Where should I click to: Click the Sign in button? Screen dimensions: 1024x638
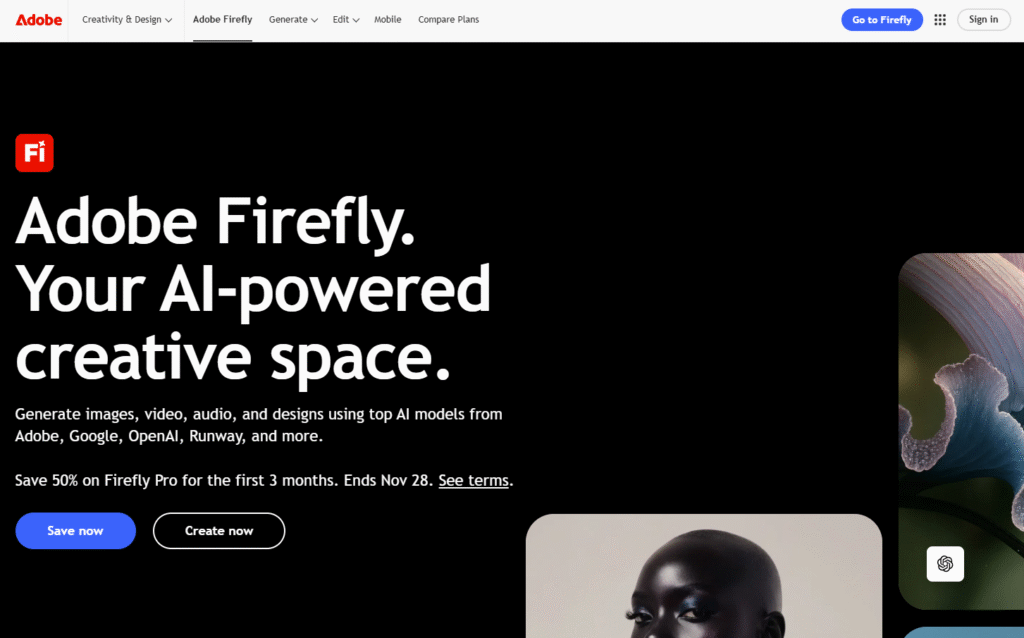pyautogui.click(x=984, y=20)
